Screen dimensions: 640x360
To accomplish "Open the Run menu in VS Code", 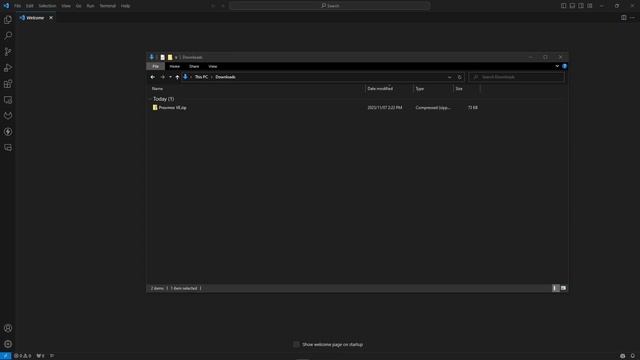I will click(90, 6).
